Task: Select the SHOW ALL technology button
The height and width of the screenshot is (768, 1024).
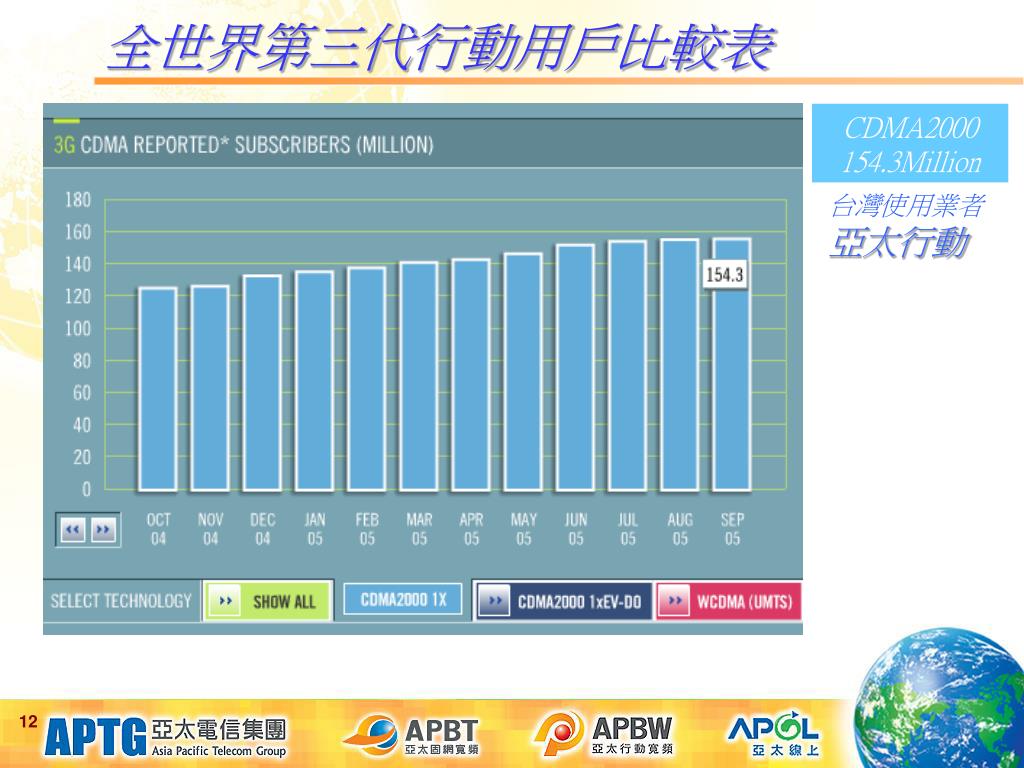Action: click(268, 601)
